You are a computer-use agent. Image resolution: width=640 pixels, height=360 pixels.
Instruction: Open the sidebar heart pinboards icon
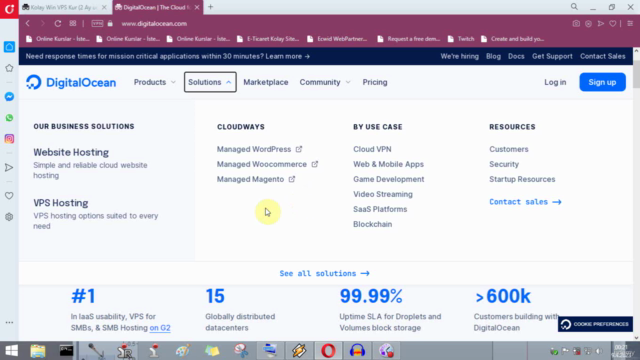pos(9,196)
